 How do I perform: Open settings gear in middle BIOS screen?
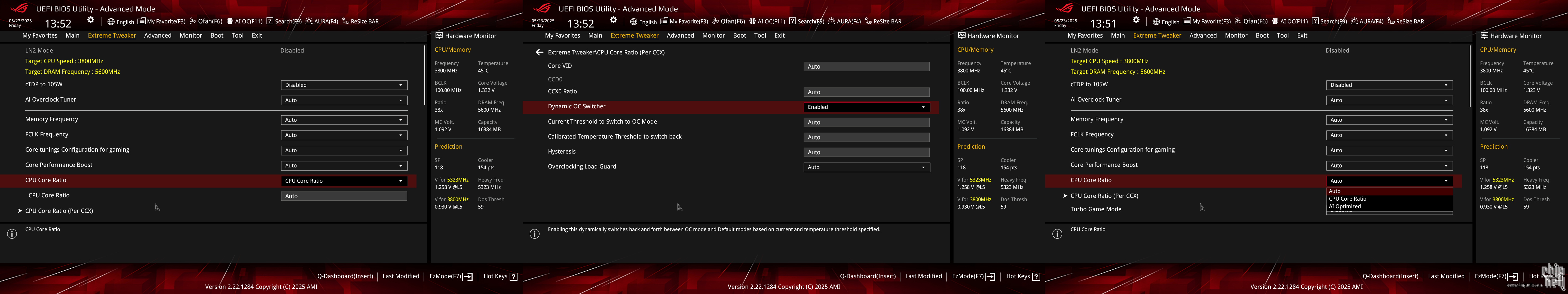tap(614, 20)
